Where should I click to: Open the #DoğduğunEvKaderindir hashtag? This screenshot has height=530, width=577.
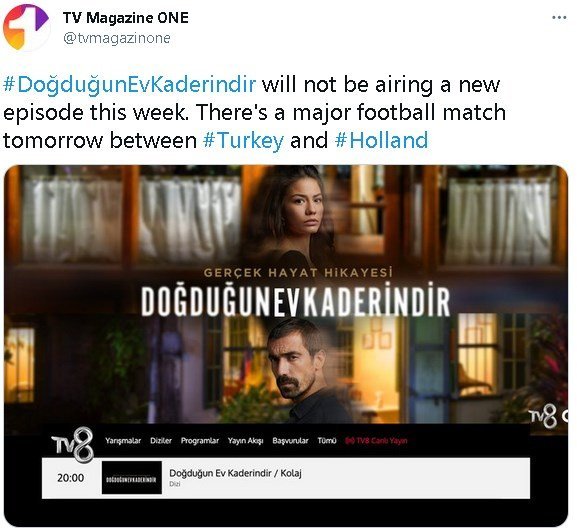click(x=129, y=85)
